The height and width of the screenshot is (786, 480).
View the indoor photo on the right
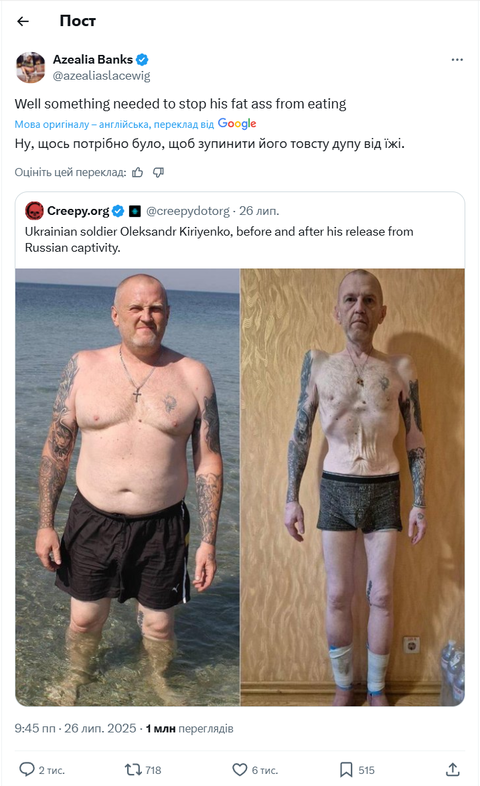(353, 487)
